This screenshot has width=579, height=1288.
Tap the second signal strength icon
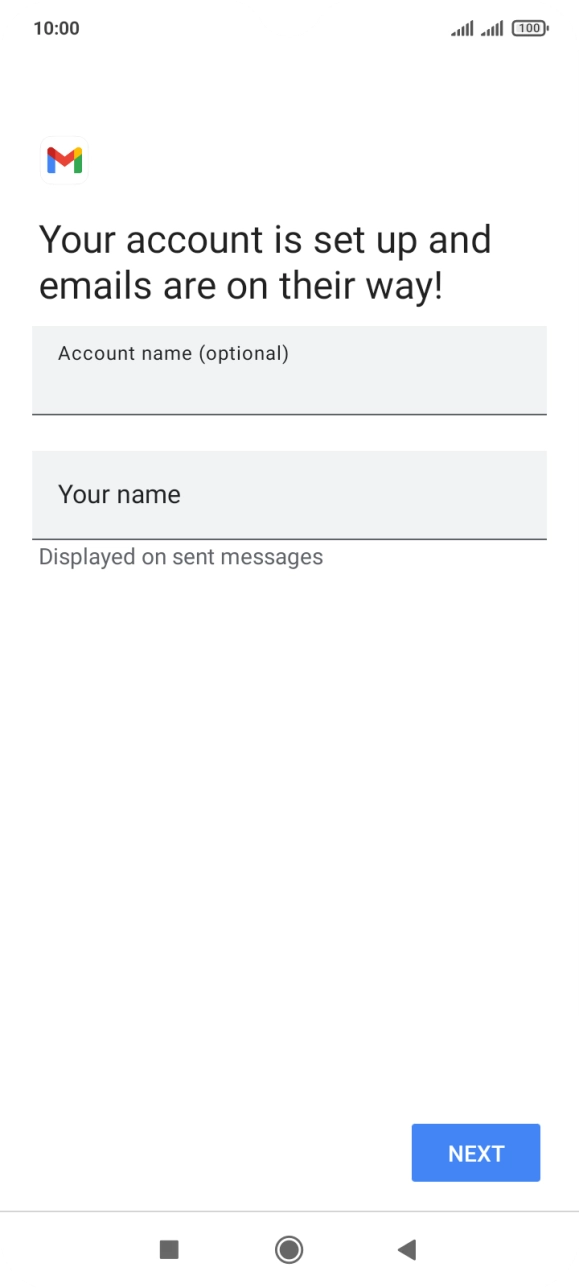[492, 27]
